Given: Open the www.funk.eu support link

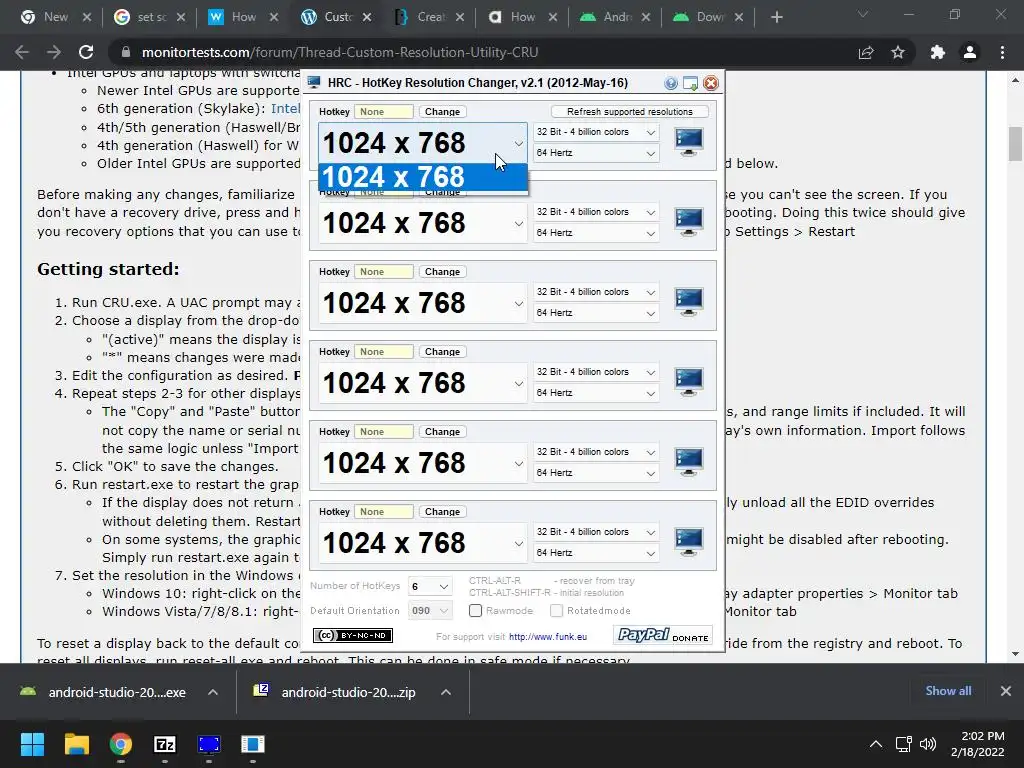Looking at the screenshot, I should point(548,637).
